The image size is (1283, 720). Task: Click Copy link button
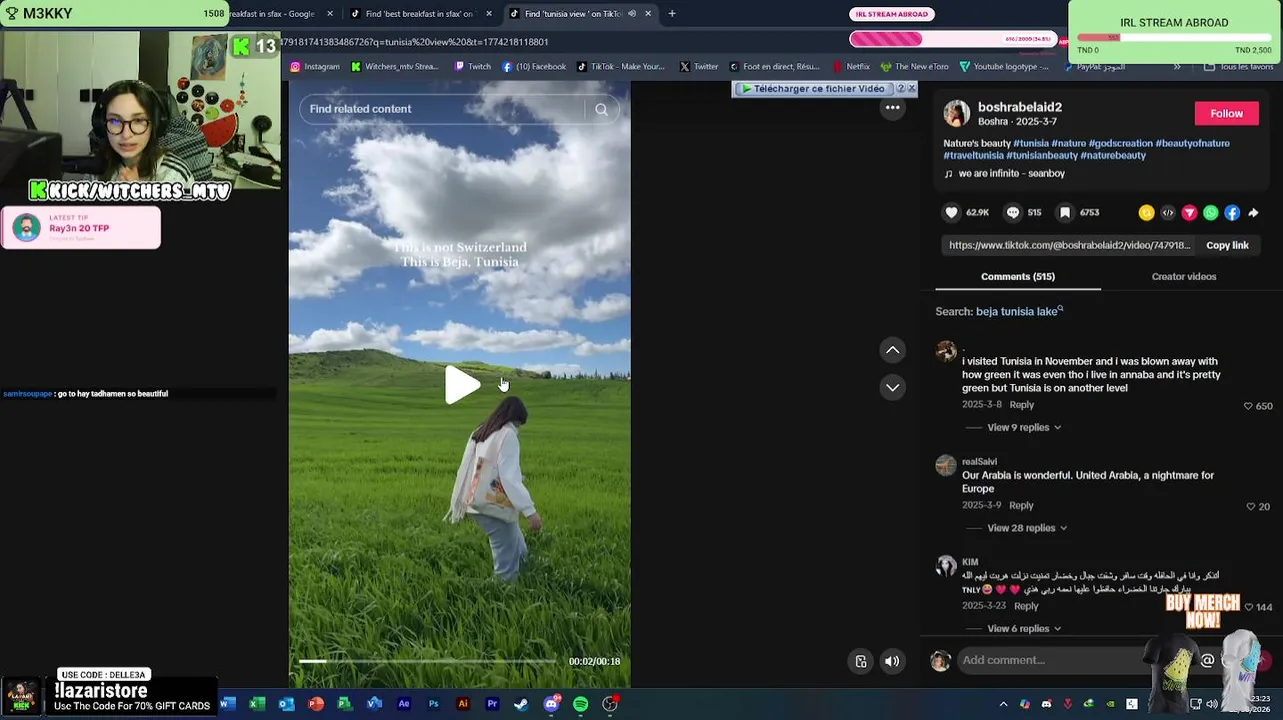pos(1227,245)
